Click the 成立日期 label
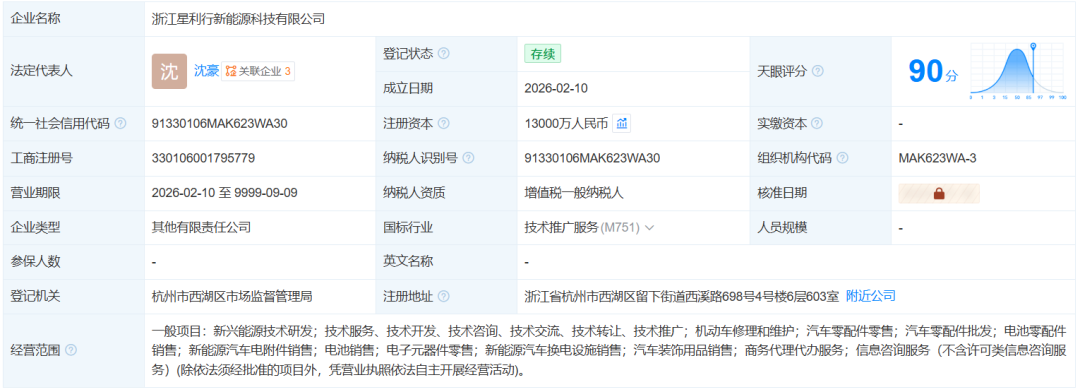1080x392 pixels. 408,88
